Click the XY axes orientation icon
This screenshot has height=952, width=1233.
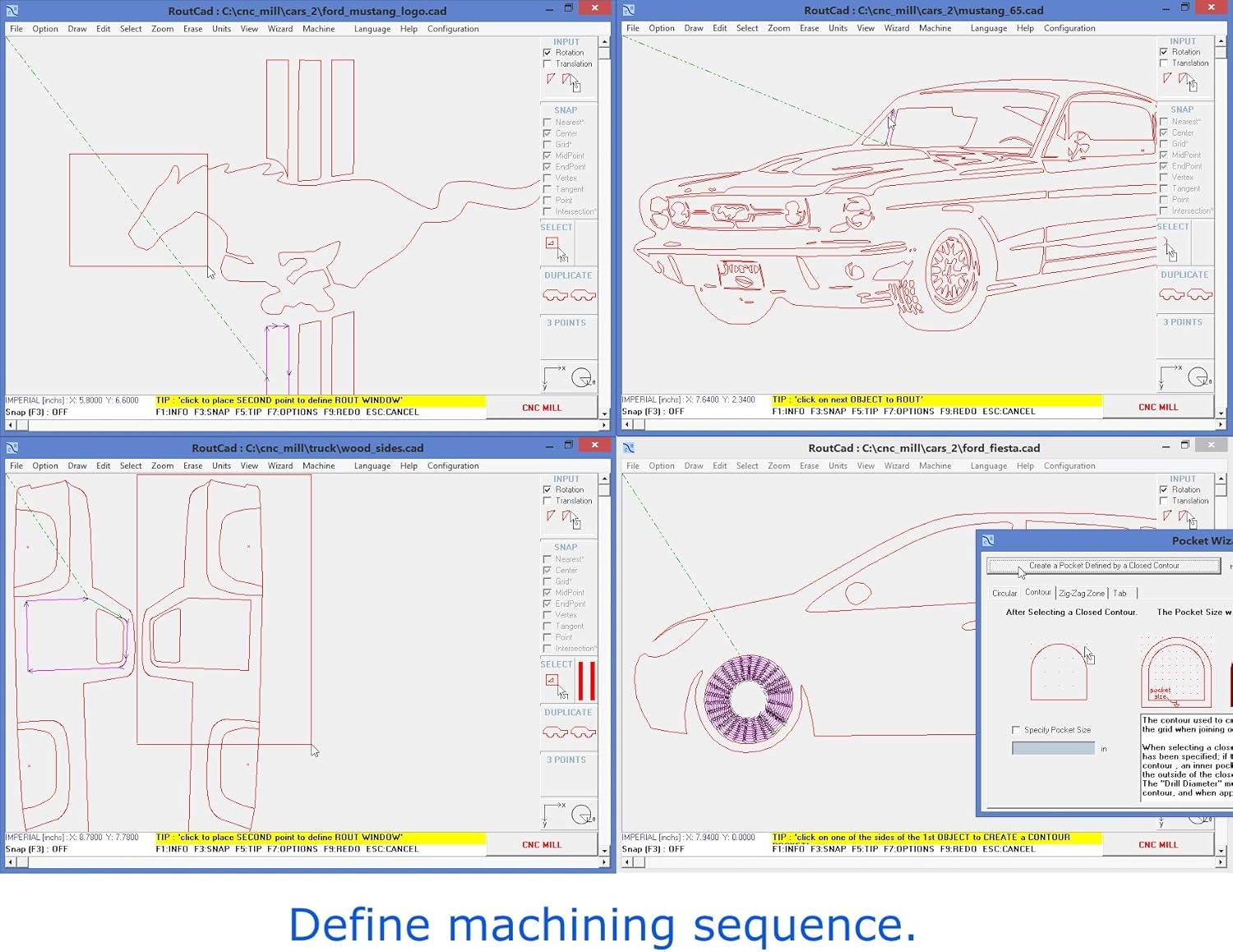coord(552,377)
